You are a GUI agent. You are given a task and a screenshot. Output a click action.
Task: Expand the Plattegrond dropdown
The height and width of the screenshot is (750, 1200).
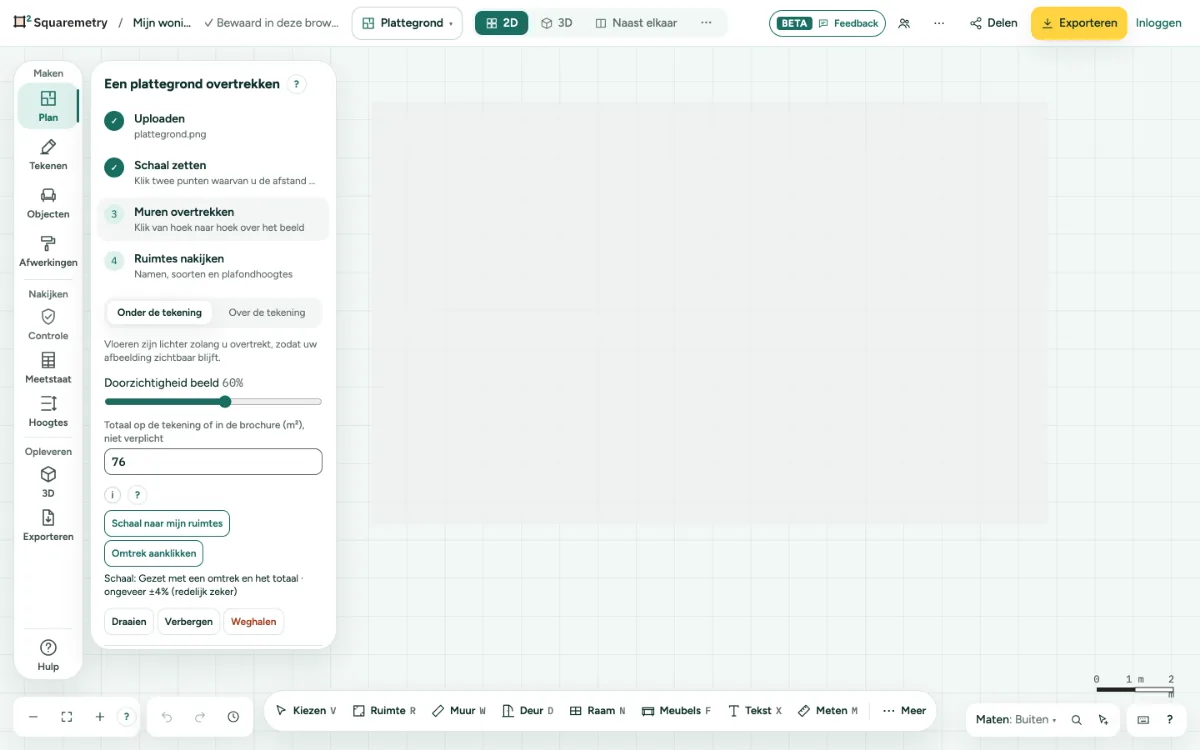(x=407, y=23)
